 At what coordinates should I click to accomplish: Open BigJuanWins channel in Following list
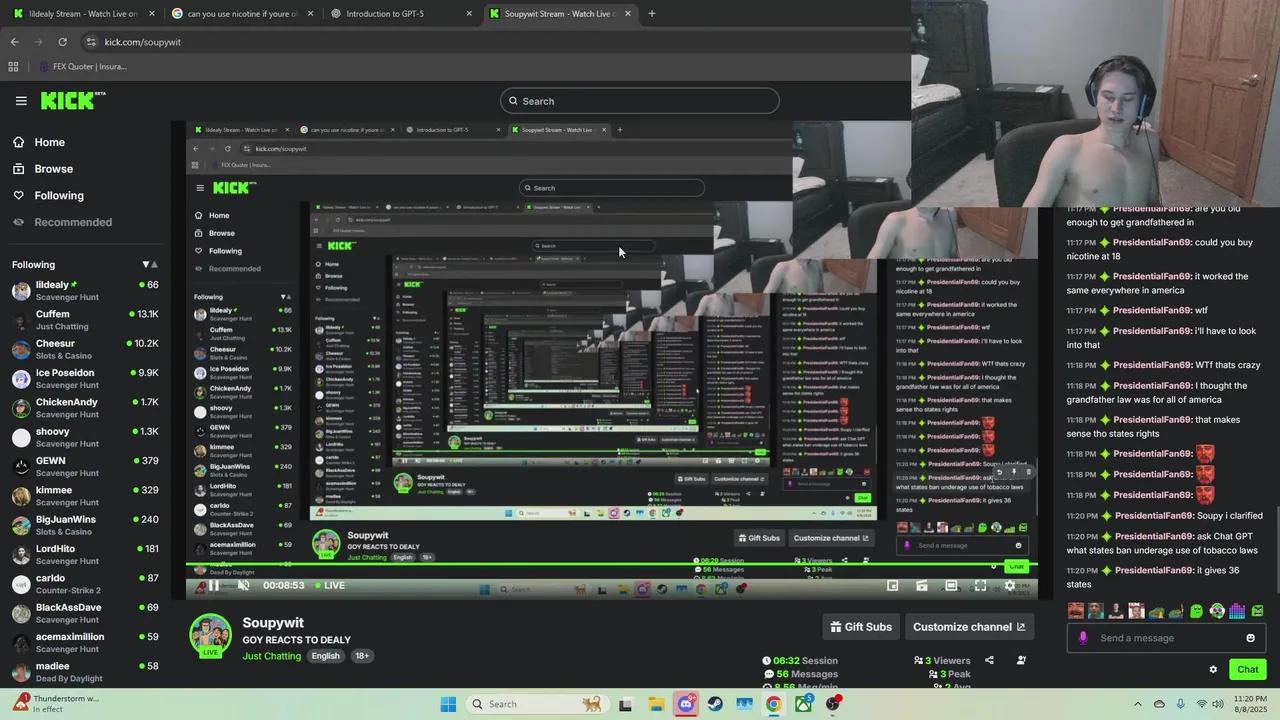point(85,525)
